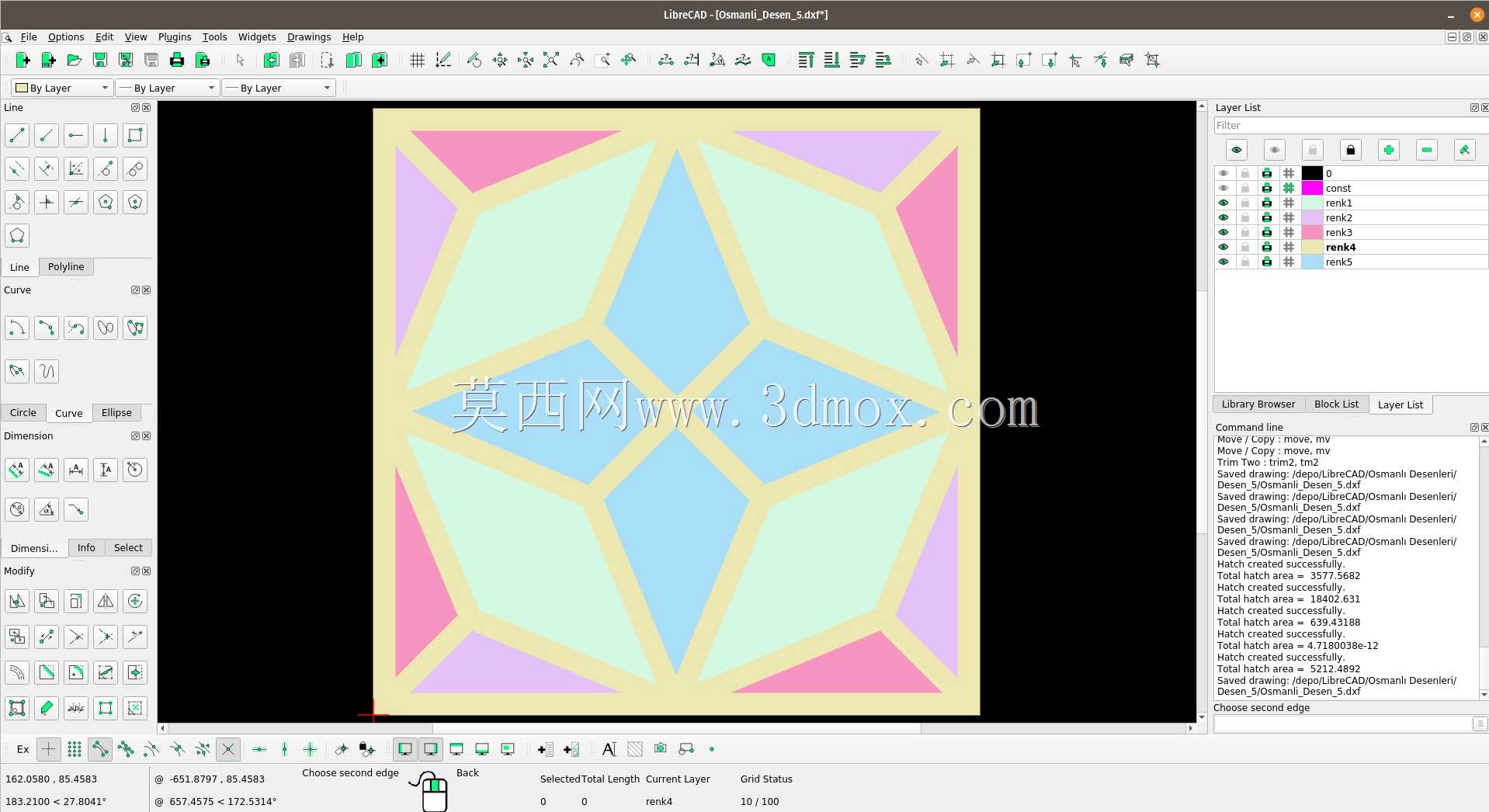Image resolution: width=1489 pixels, height=812 pixels.
Task: Toggle lock on renk4 layer
Action: point(1245,247)
